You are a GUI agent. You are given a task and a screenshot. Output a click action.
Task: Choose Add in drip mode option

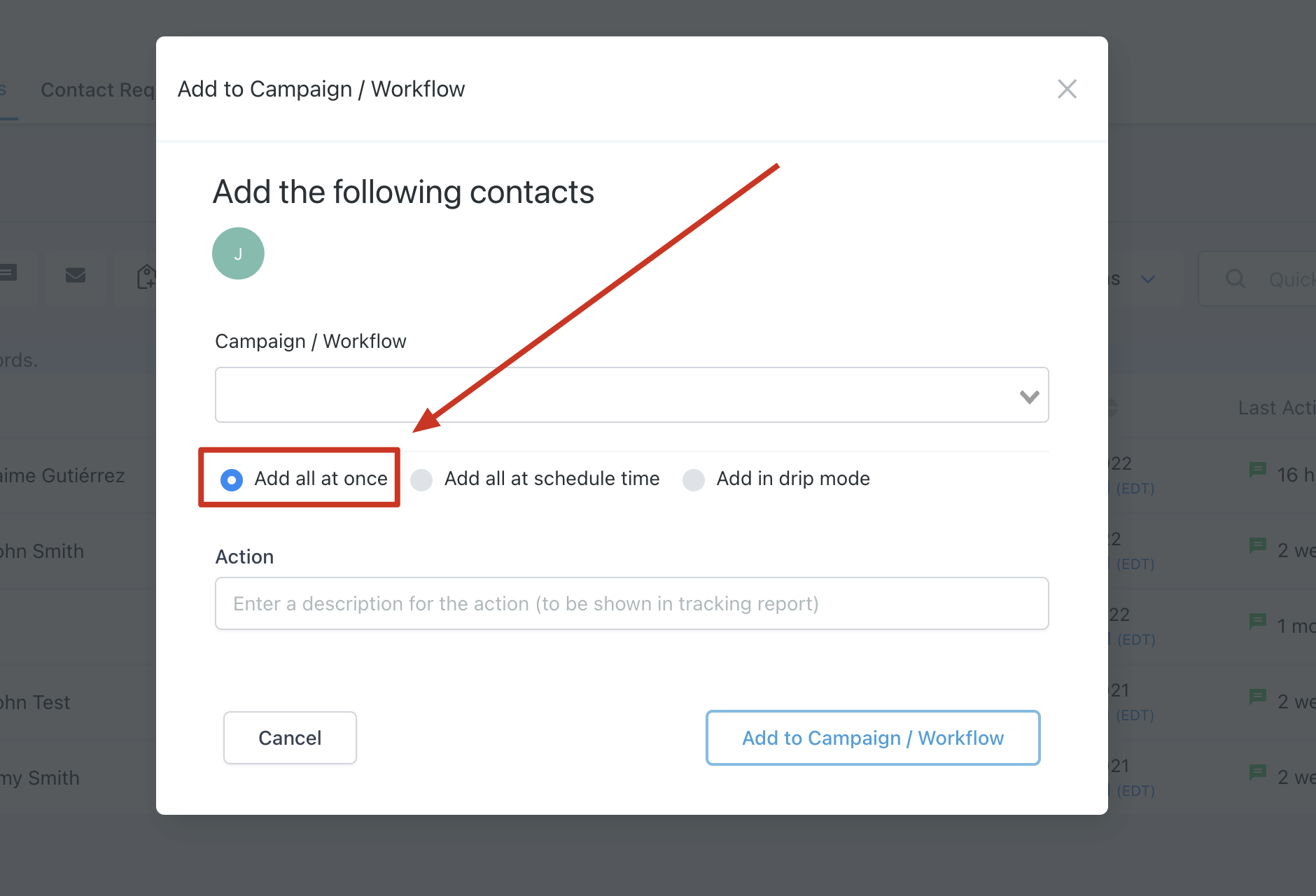click(694, 479)
